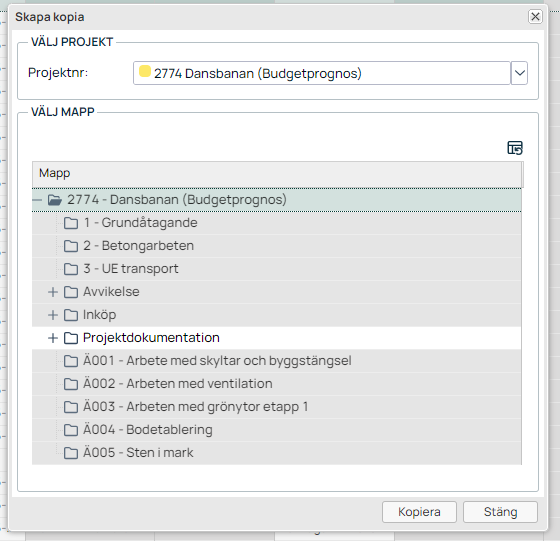Image resolution: width=560 pixels, height=541 pixels.
Task: Click the table reset layout icon
Action: pos(515,148)
